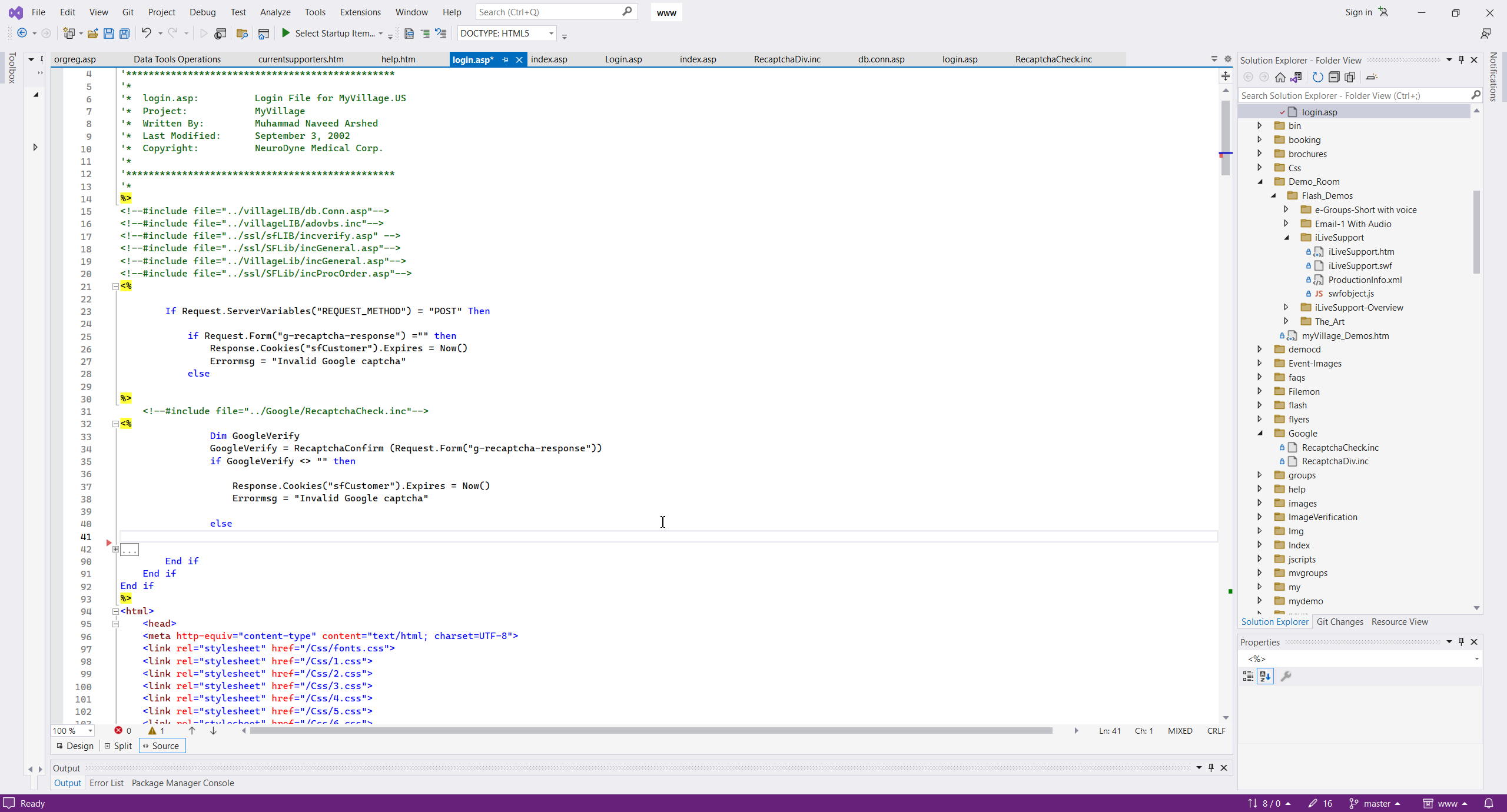
Task: Click the Open File folder icon
Action: (92, 34)
